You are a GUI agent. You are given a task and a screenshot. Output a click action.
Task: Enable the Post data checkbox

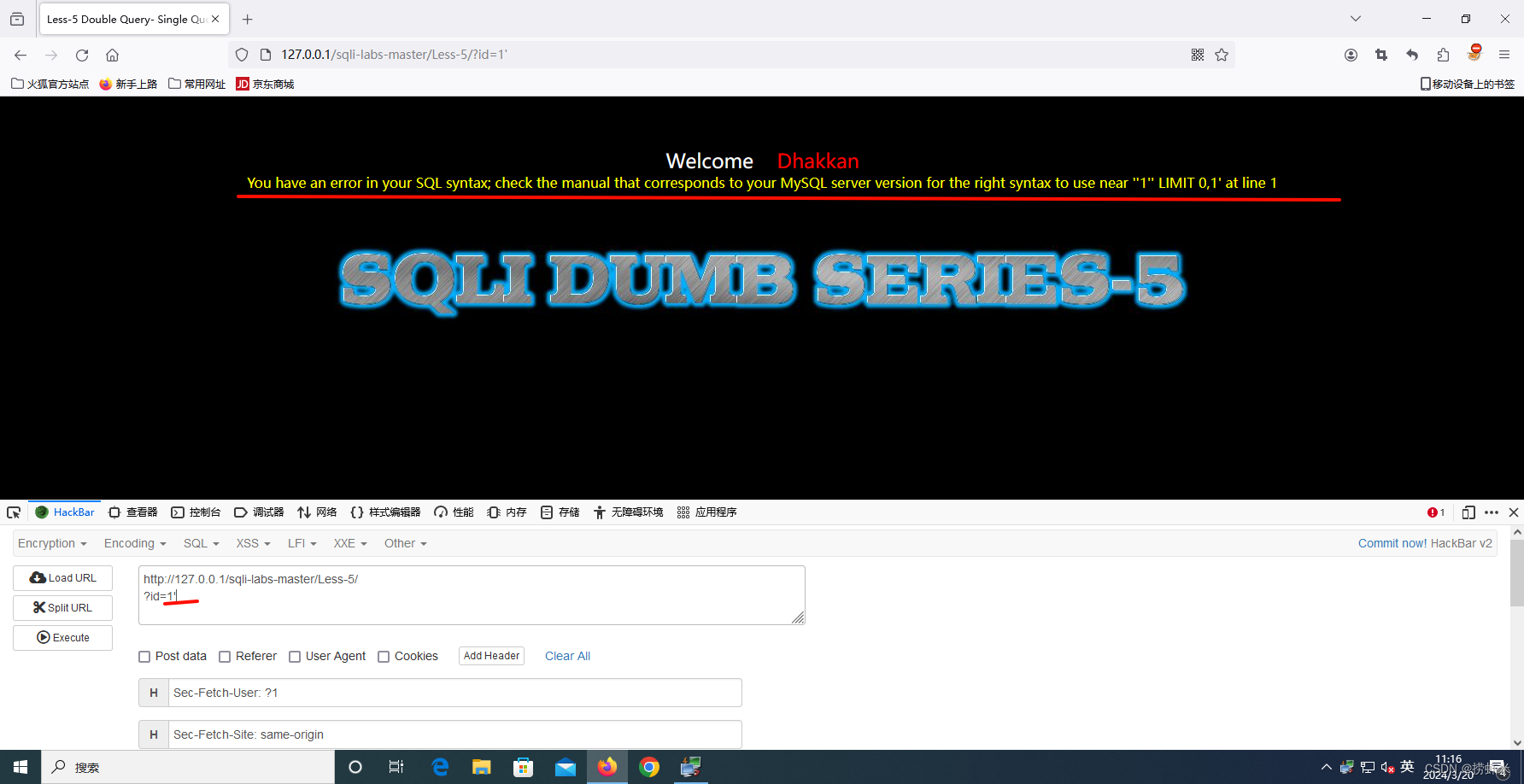coord(144,656)
